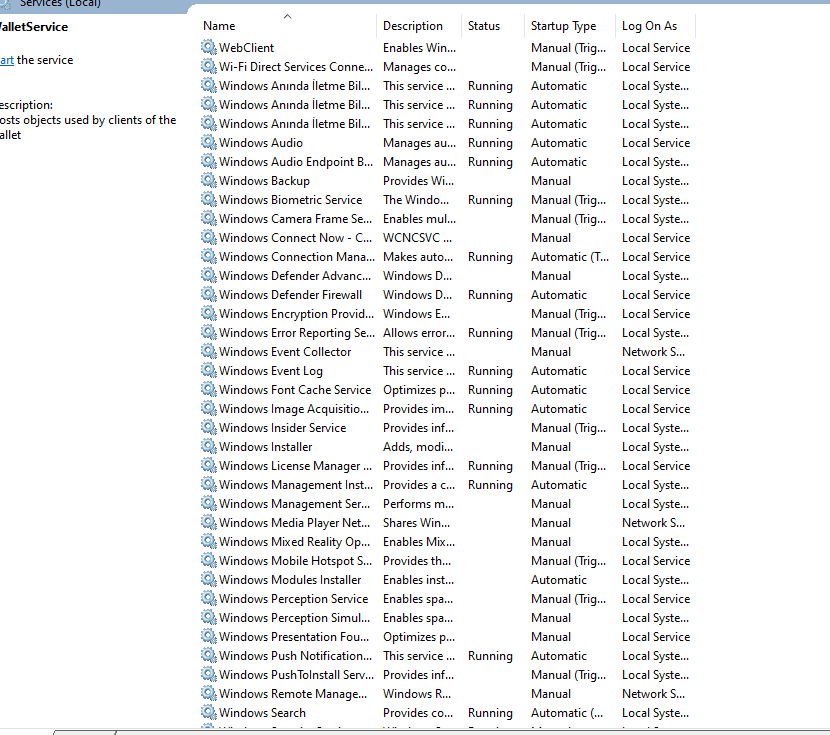Click the 'Manages co...' description cell

click(x=419, y=67)
